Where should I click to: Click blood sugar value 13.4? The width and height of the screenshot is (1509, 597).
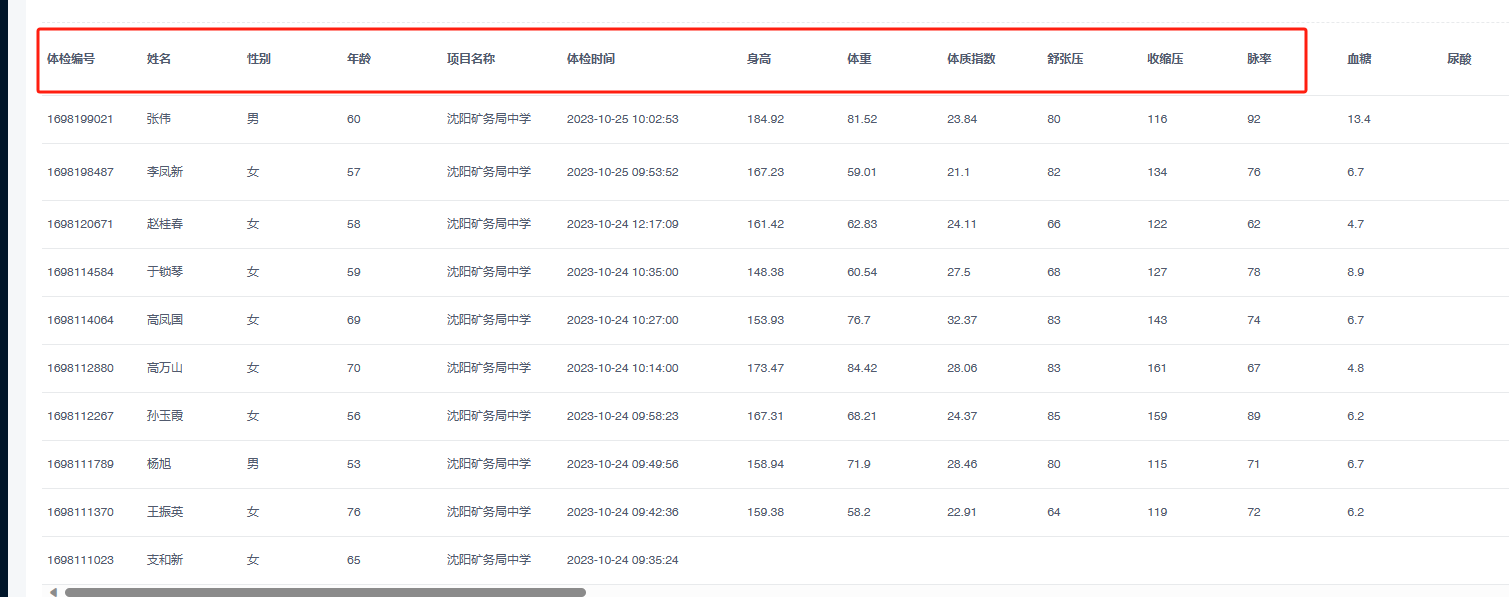(1359, 119)
